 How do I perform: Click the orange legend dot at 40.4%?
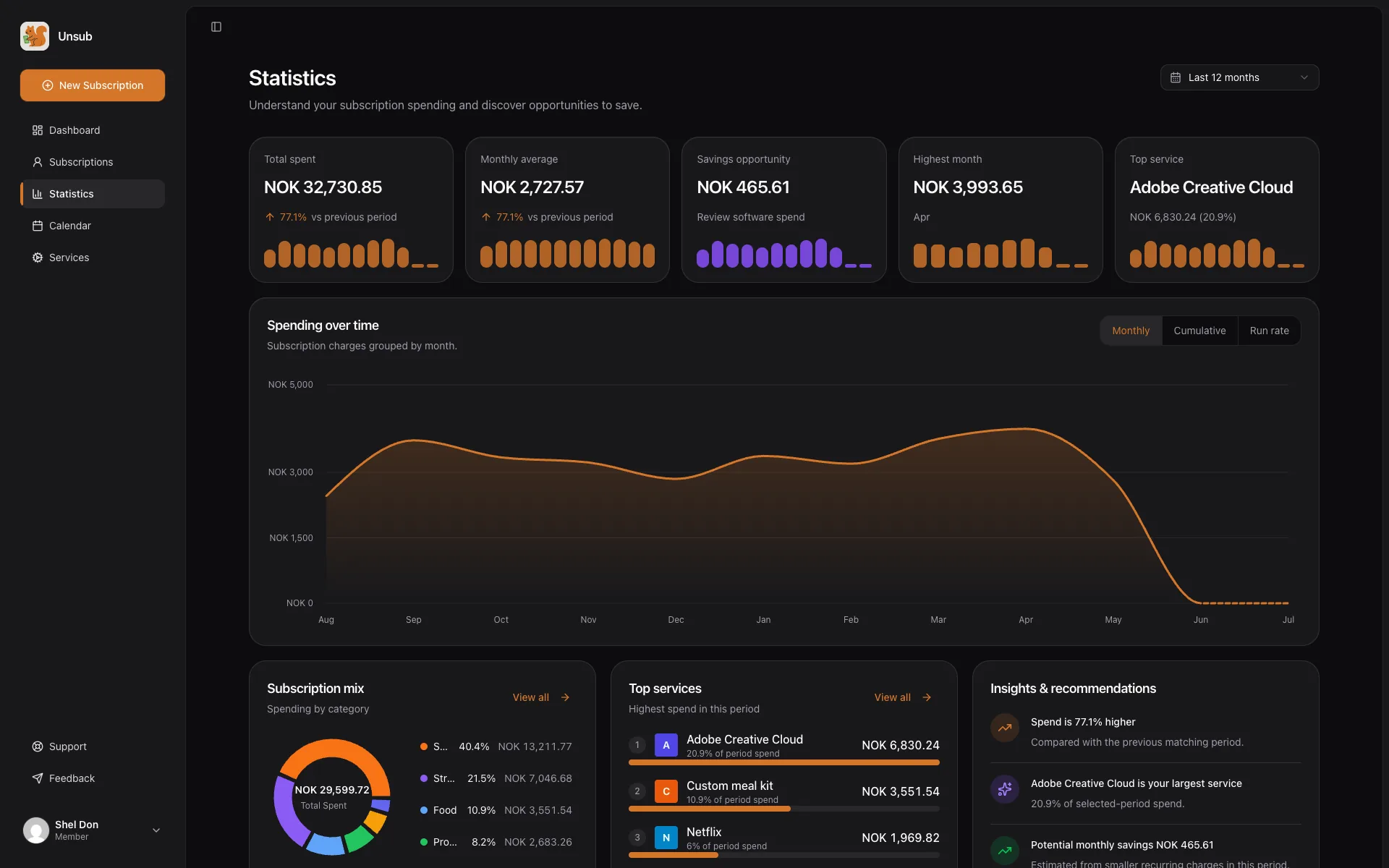pos(424,746)
